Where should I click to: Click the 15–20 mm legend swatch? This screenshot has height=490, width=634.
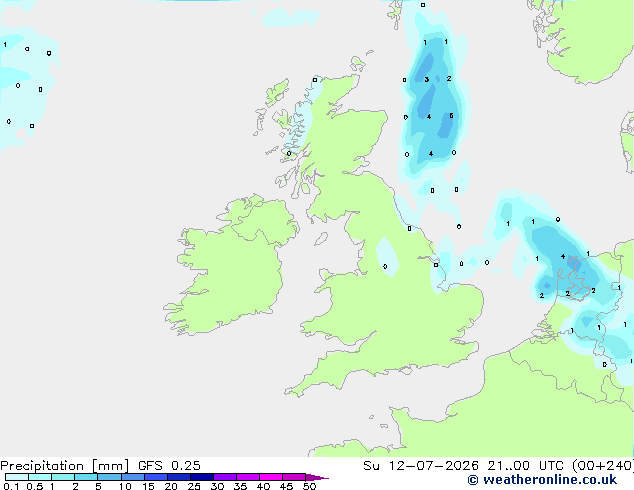point(155,477)
